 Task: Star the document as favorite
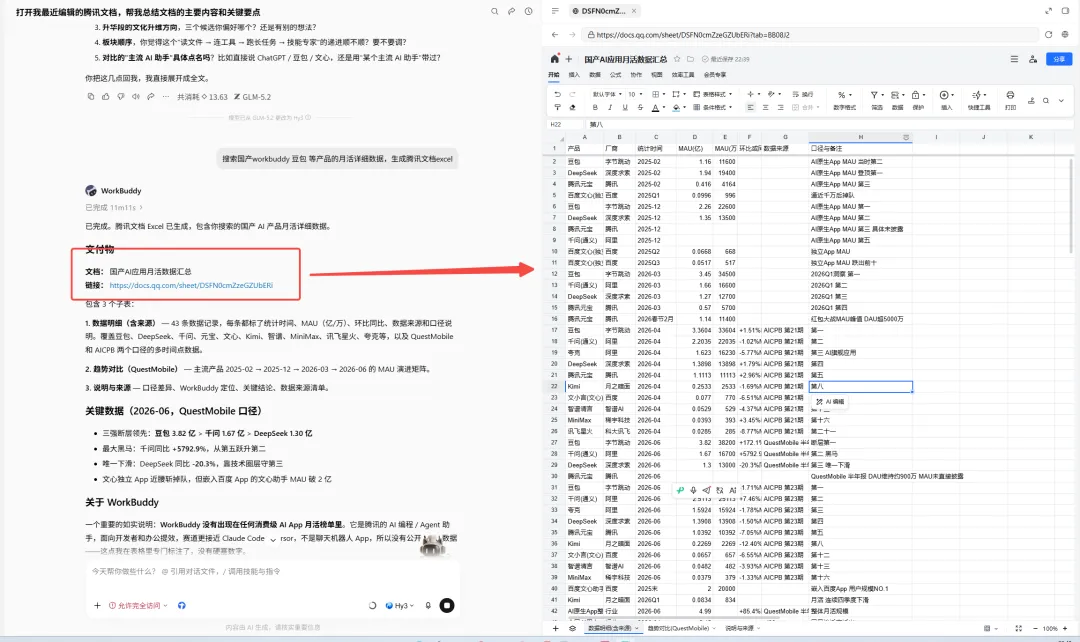pos(677,59)
